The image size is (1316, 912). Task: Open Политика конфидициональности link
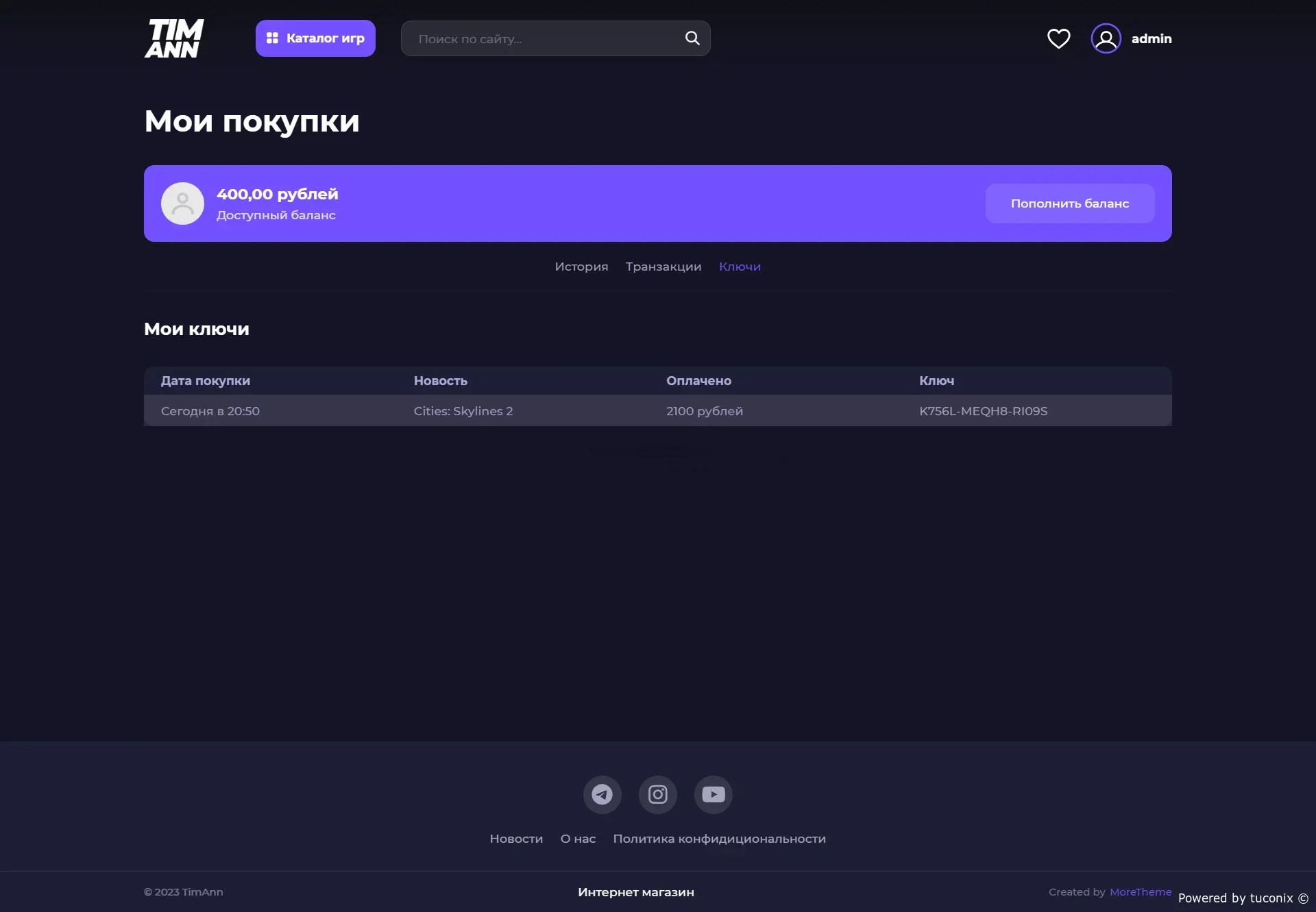719,839
